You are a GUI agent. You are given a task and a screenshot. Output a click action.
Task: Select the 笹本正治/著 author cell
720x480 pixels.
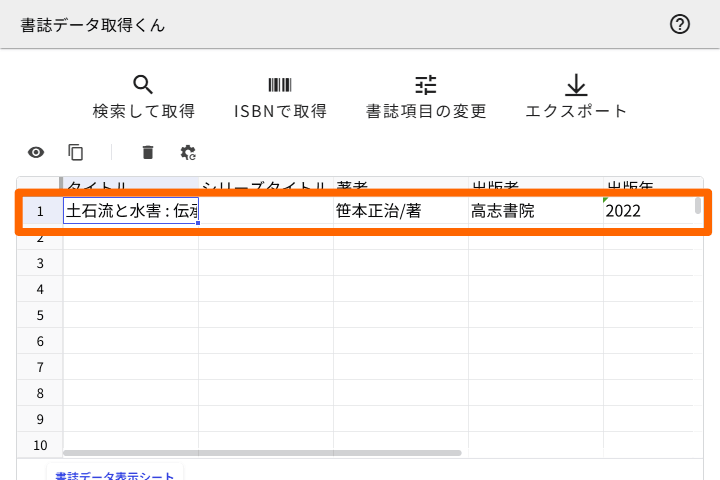pyautogui.click(x=400, y=211)
